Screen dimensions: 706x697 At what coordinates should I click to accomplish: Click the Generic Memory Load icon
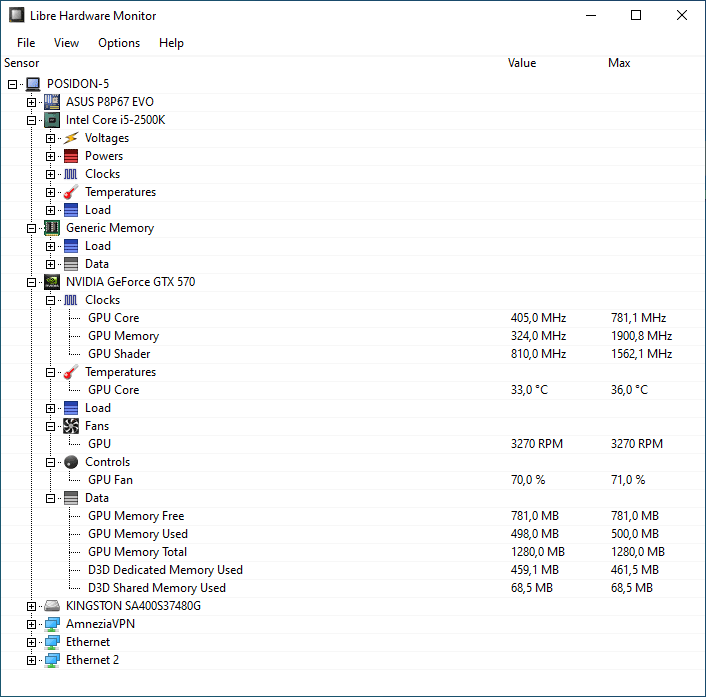point(71,246)
